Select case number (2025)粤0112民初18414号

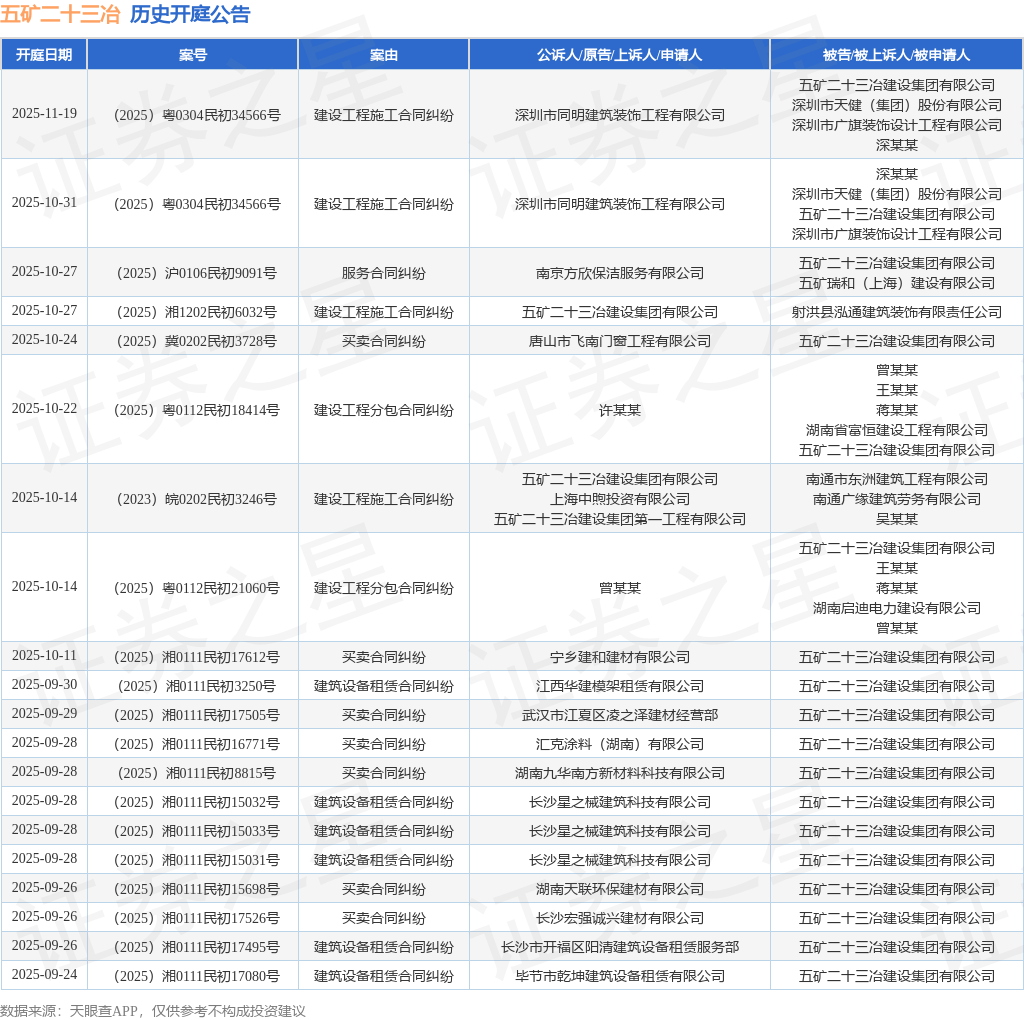(x=197, y=410)
